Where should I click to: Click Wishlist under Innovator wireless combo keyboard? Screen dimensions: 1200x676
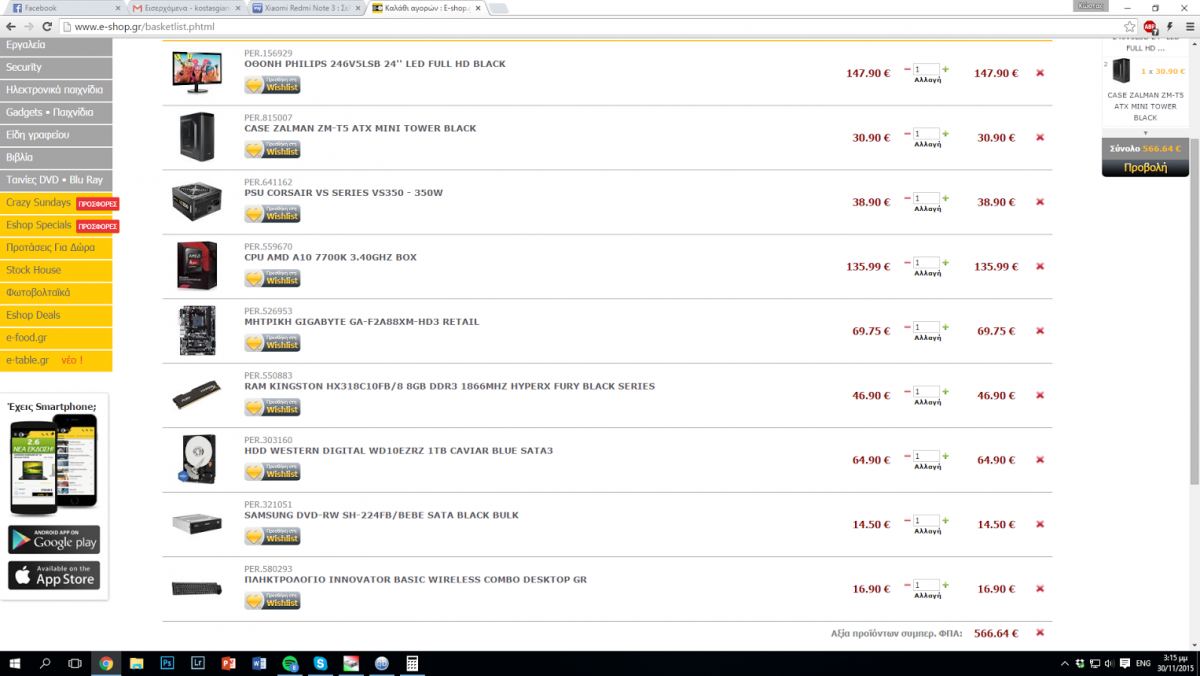(x=272, y=601)
